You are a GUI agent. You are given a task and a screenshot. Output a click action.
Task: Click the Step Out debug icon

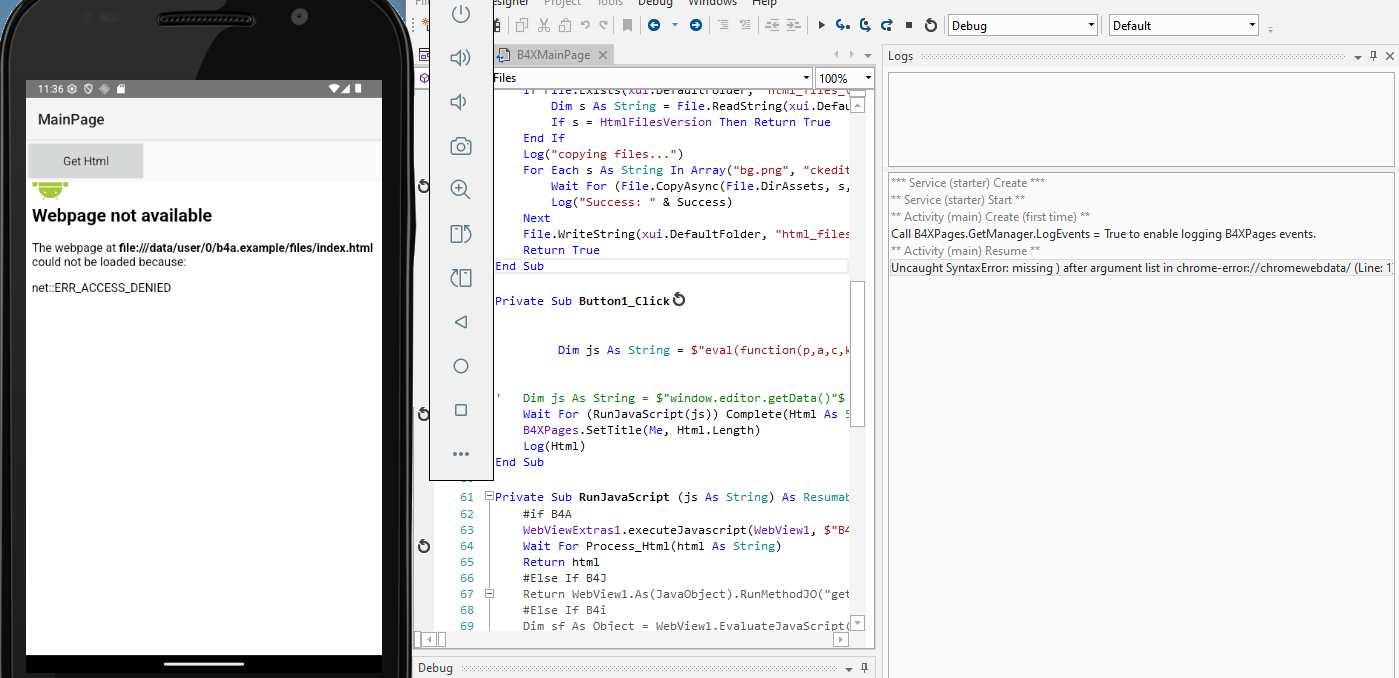[x=887, y=25]
